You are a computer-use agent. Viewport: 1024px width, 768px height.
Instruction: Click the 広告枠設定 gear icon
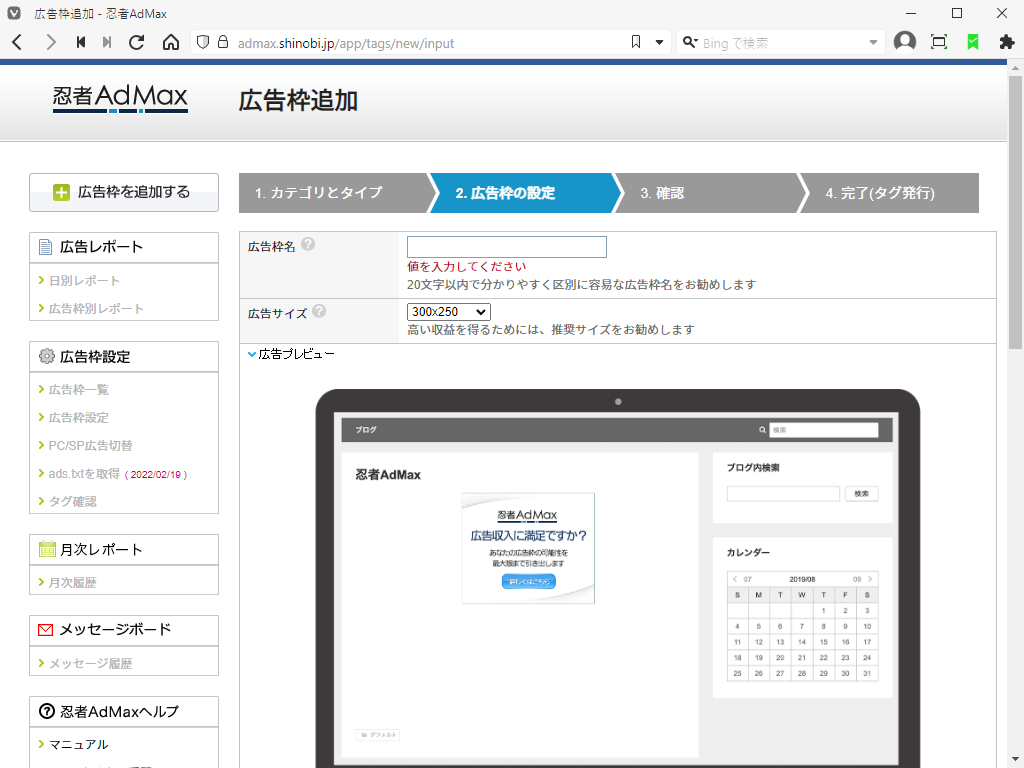pos(46,356)
